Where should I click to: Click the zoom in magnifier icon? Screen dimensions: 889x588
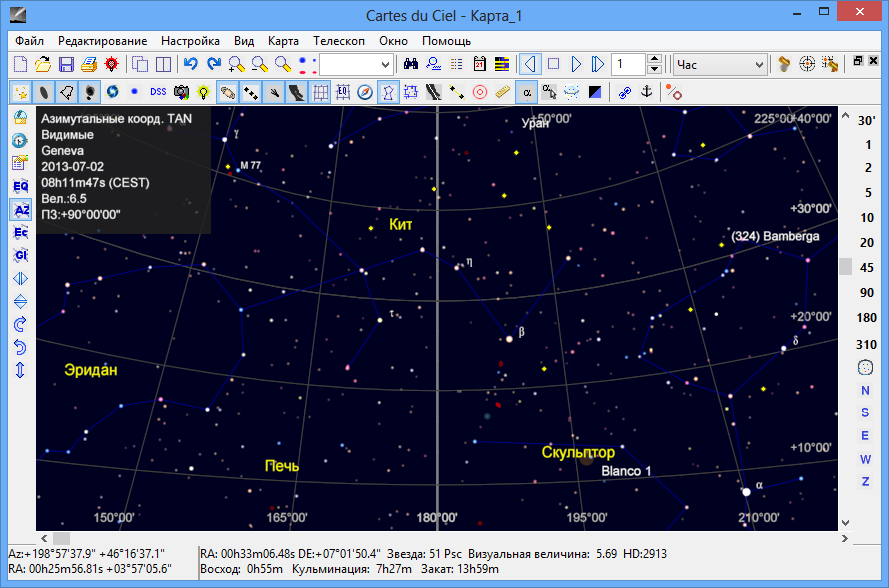tap(236, 65)
